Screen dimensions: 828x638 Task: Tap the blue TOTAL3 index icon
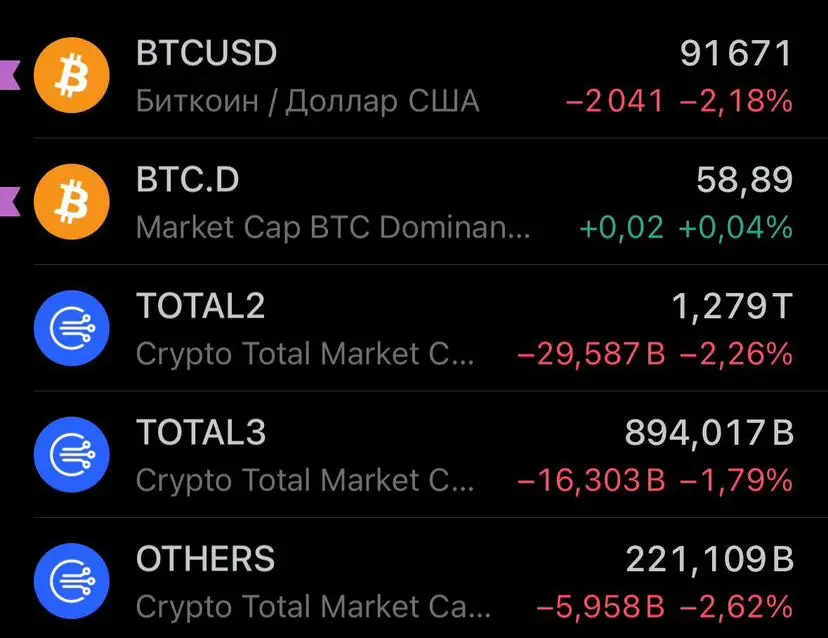71,456
